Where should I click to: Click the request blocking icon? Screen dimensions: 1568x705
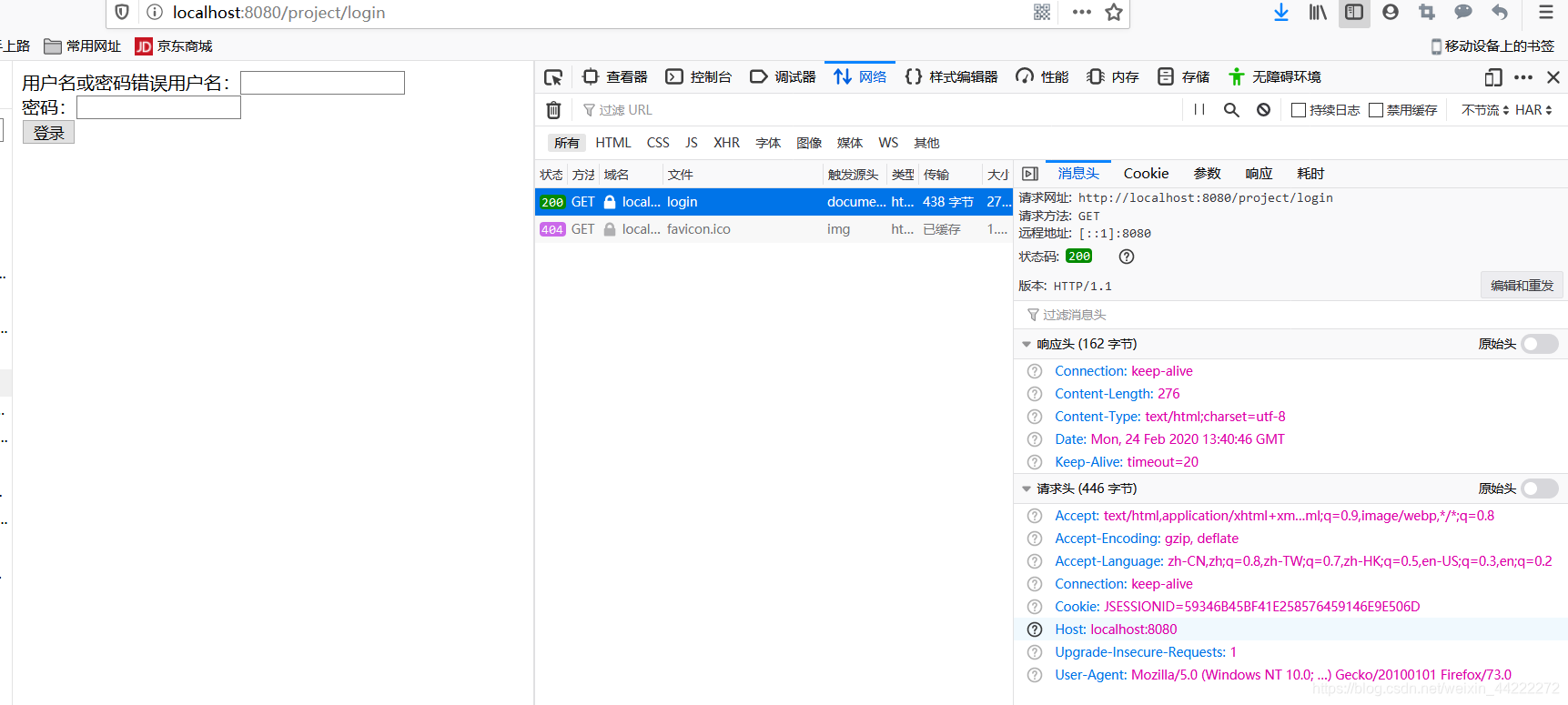(x=1263, y=110)
